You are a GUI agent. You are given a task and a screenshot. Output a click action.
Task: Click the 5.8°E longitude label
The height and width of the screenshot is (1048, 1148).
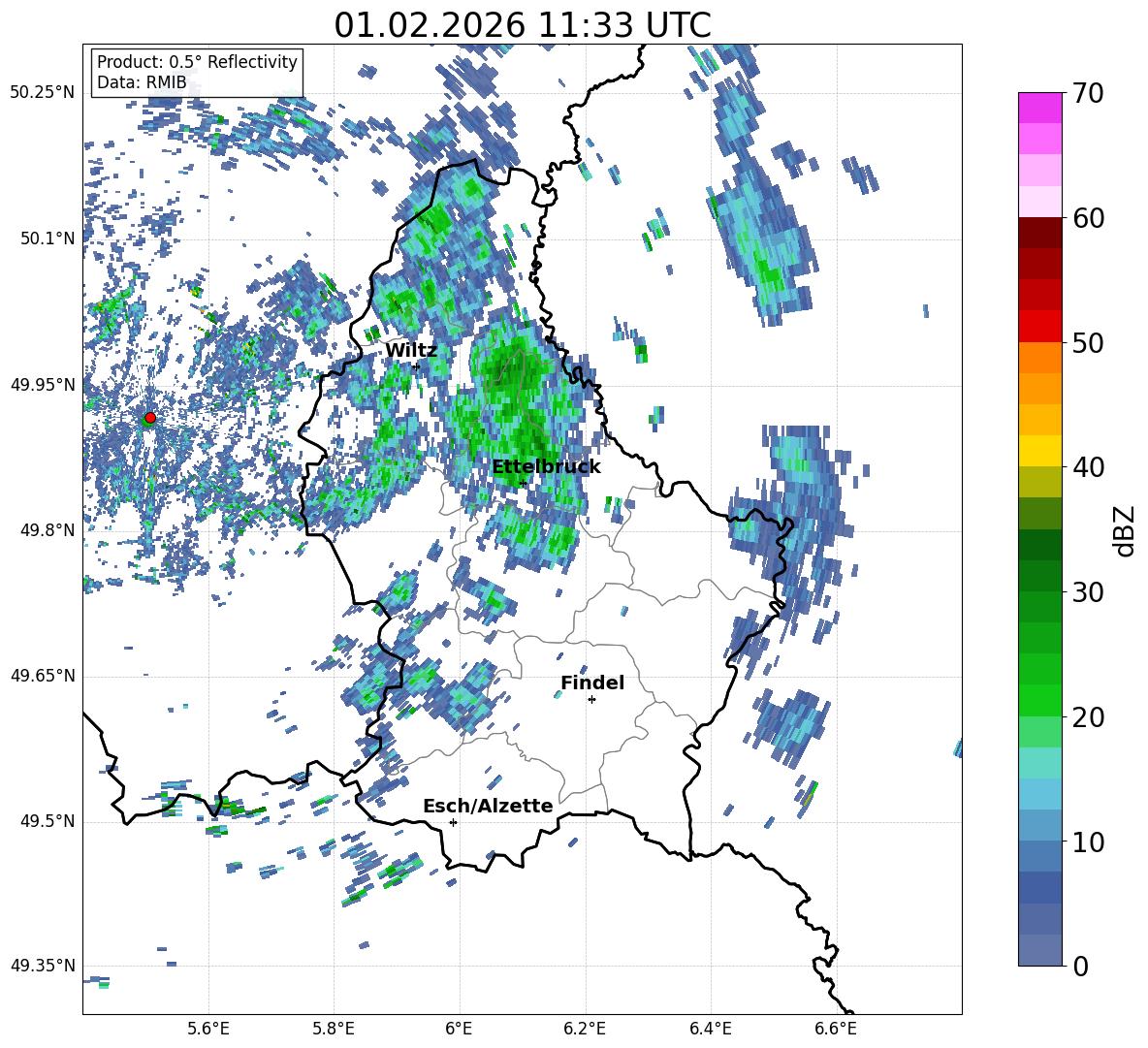tap(334, 1029)
